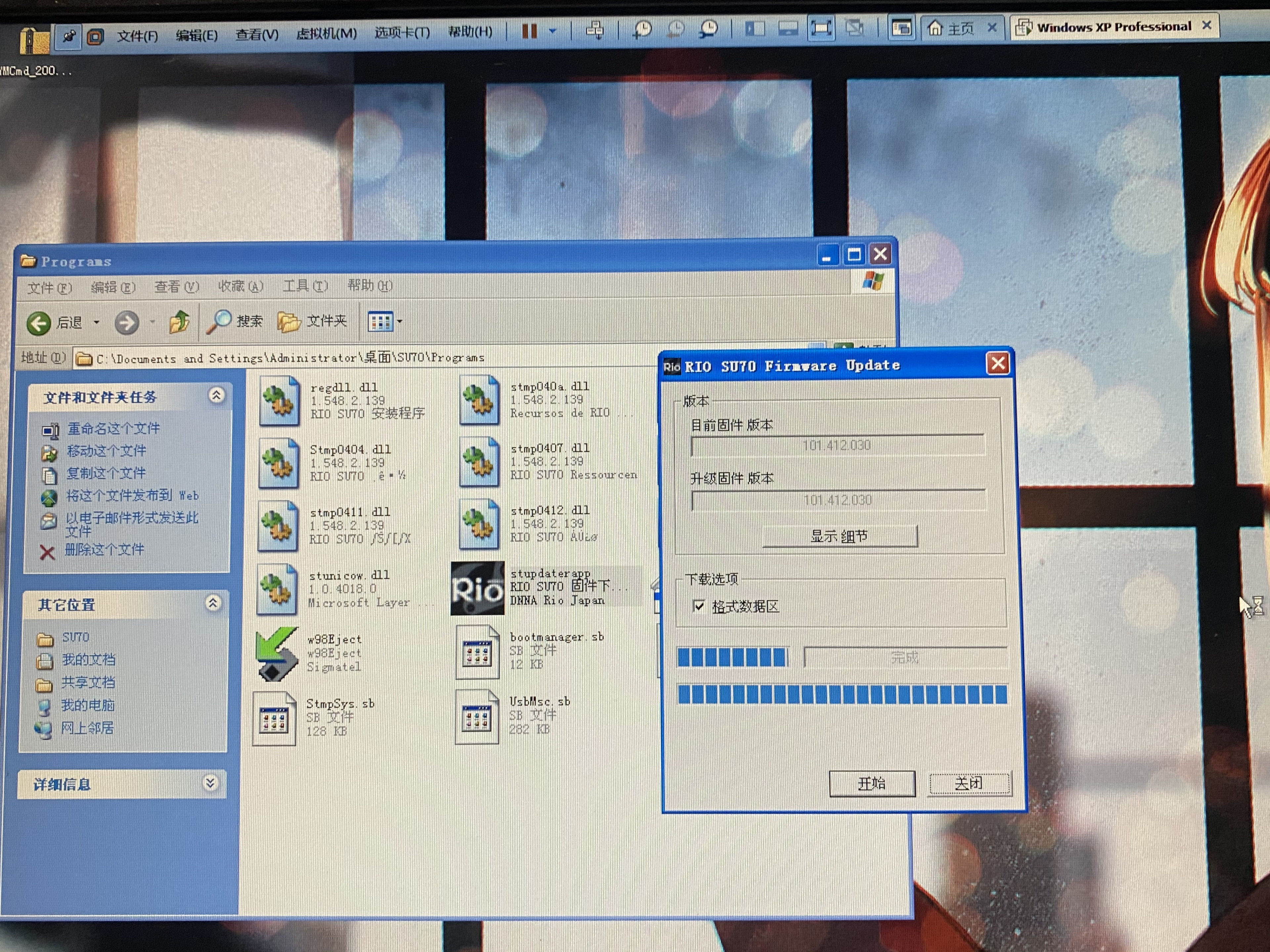Click the 开始 button in firmware dialog
Viewport: 1270px width, 952px height.
[x=871, y=784]
